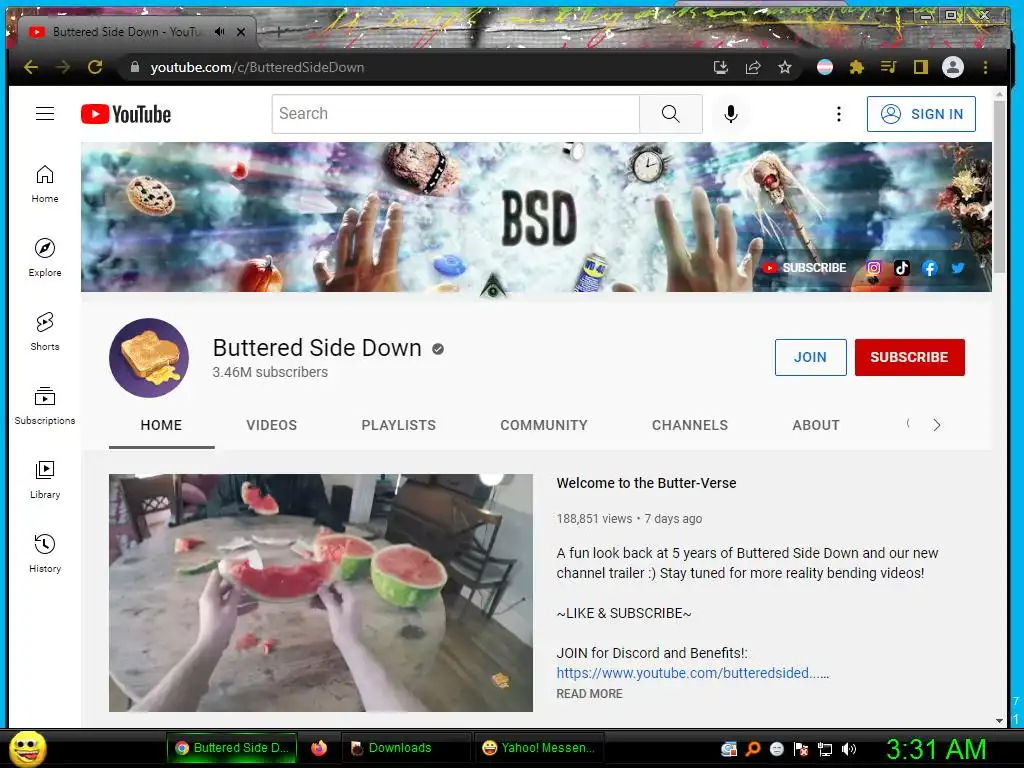The width and height of the screenshot is (1024, 768).
Task: Open the YouTube hamburger guide menu
Action: point(44,114)
